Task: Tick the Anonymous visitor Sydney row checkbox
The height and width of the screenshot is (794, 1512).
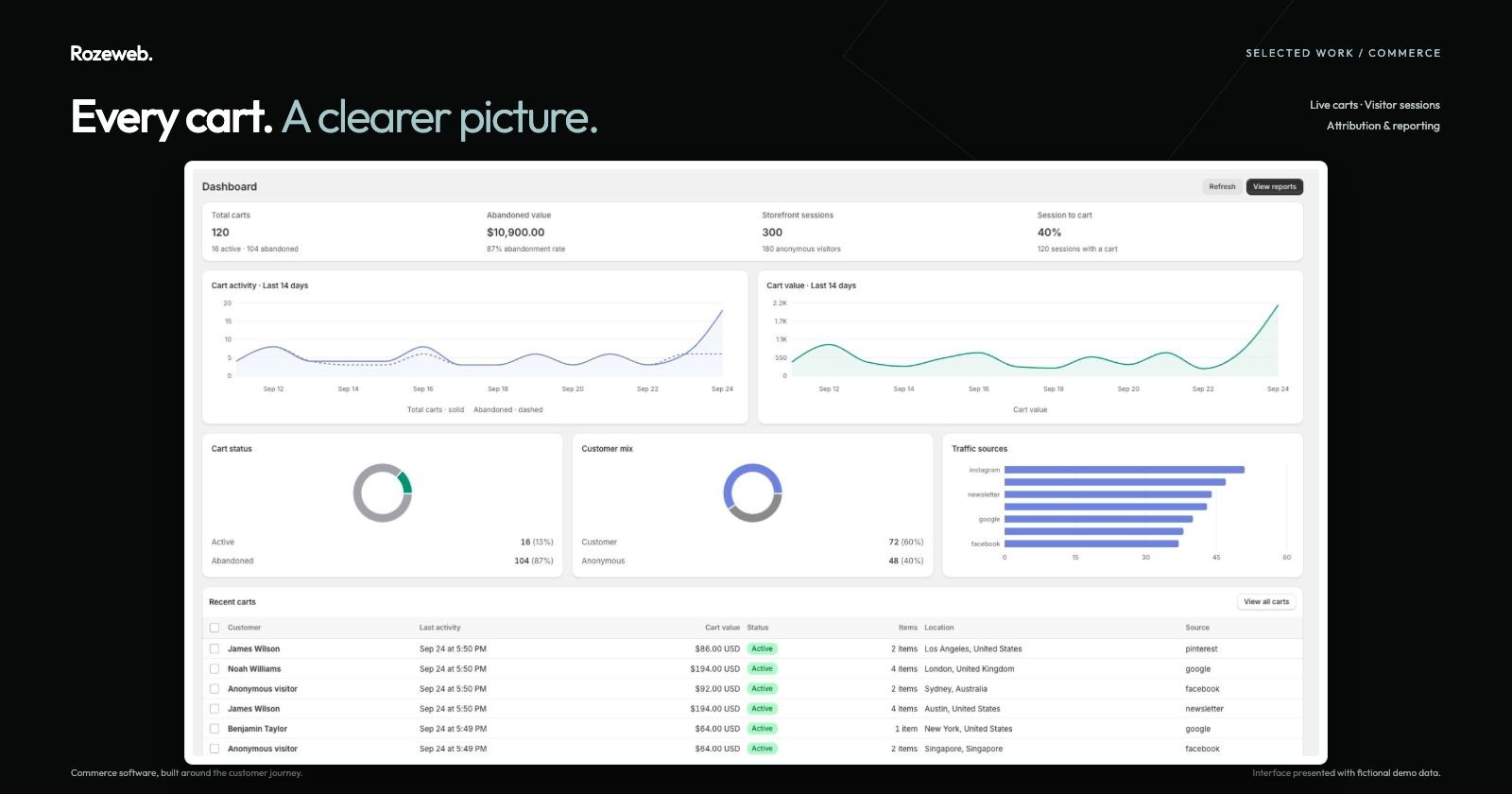Action: (215, 689)
